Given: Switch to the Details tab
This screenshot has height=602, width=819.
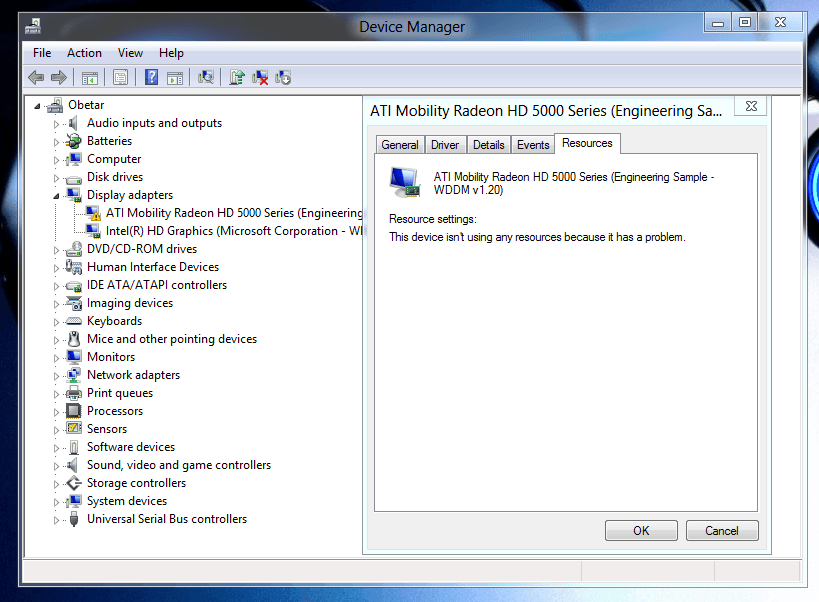Looking at the screenshot, I should (489, 145).
